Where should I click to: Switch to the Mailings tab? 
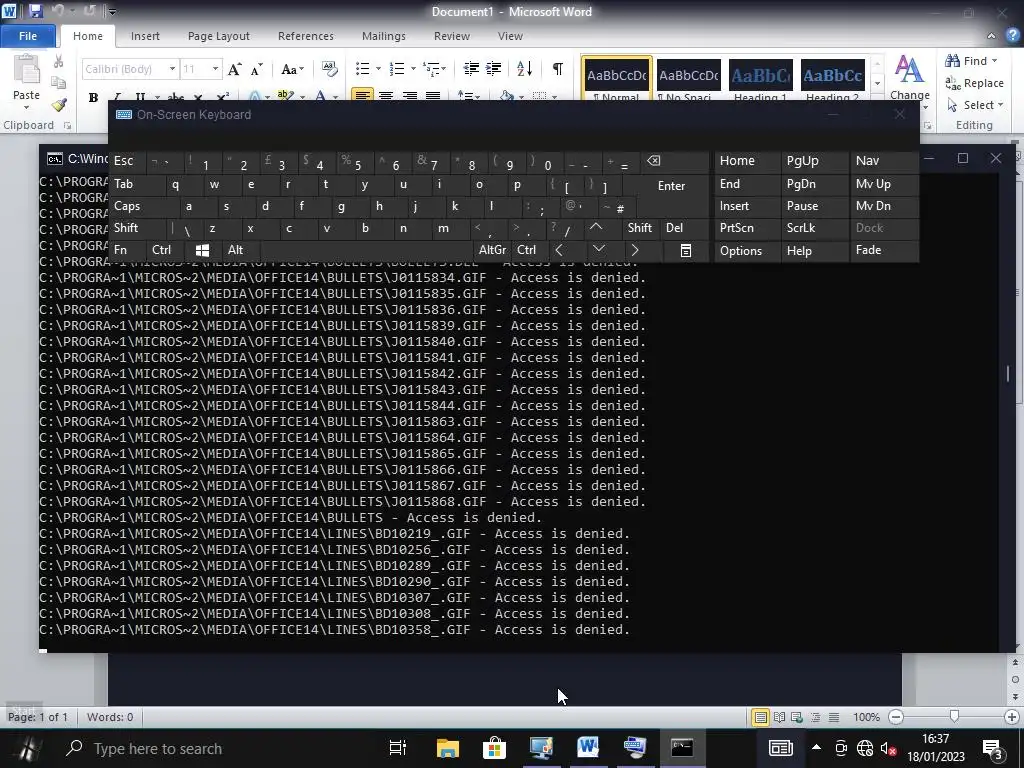(x=384, y=36)
